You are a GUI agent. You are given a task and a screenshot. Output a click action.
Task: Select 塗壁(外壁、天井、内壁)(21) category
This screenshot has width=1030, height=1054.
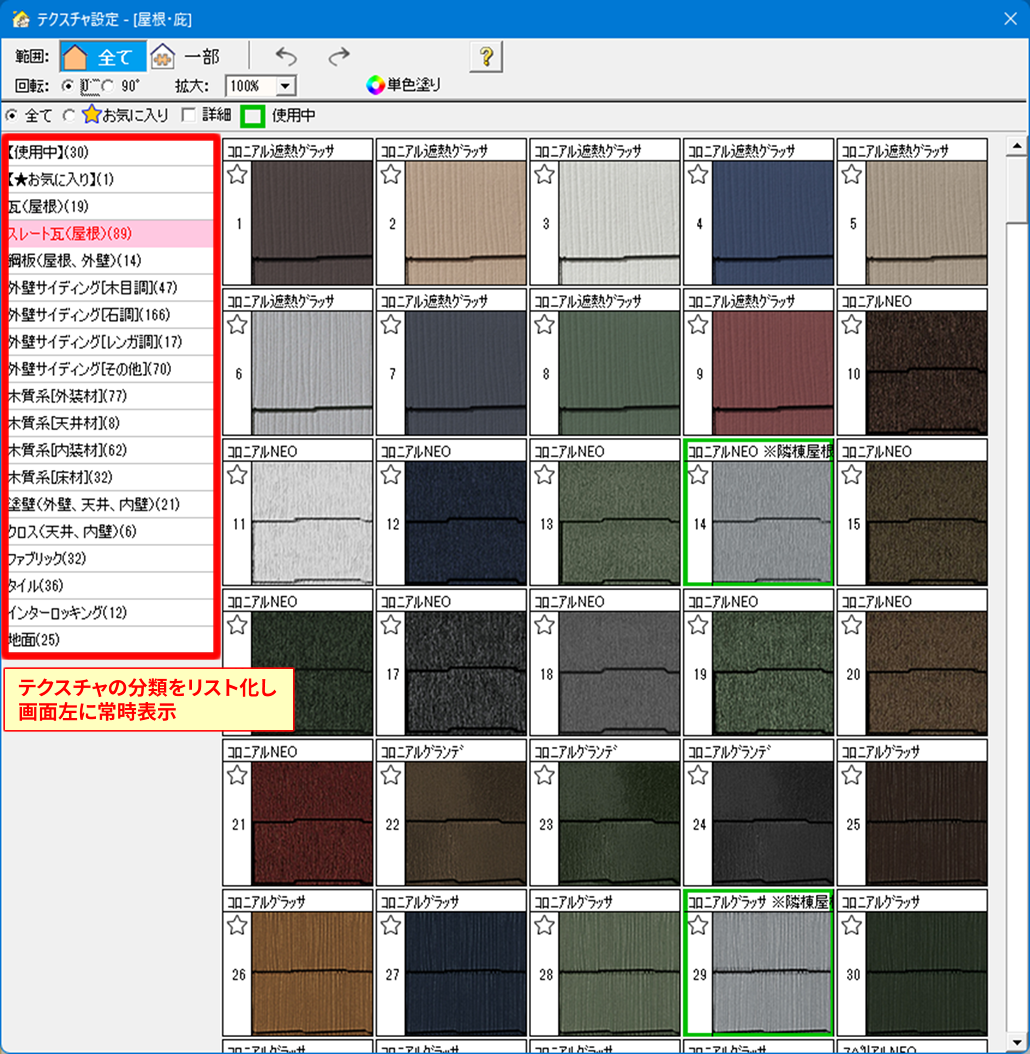(110, 504)
